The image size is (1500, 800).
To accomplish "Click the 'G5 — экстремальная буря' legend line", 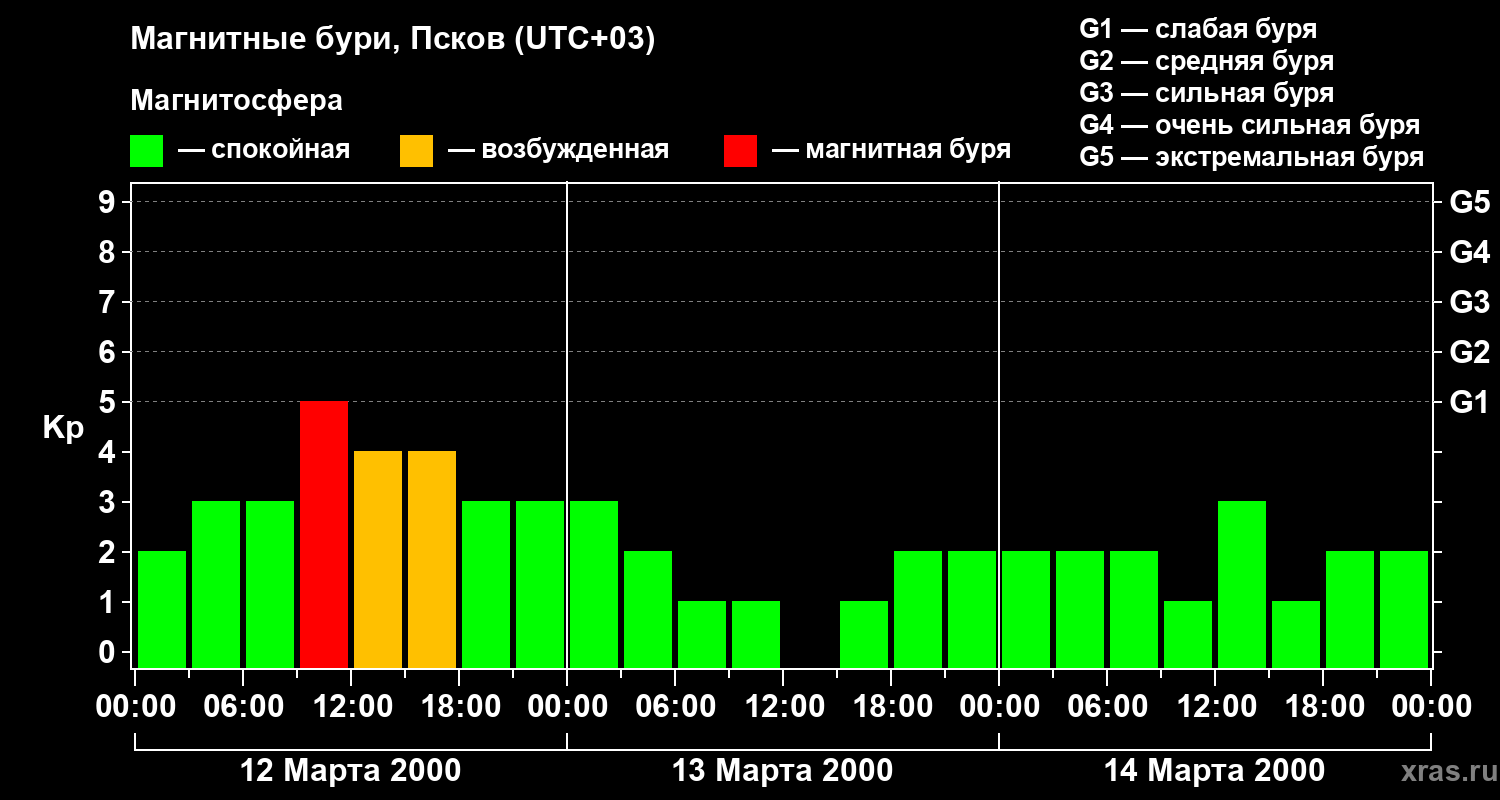I will tap(1251, 157).
